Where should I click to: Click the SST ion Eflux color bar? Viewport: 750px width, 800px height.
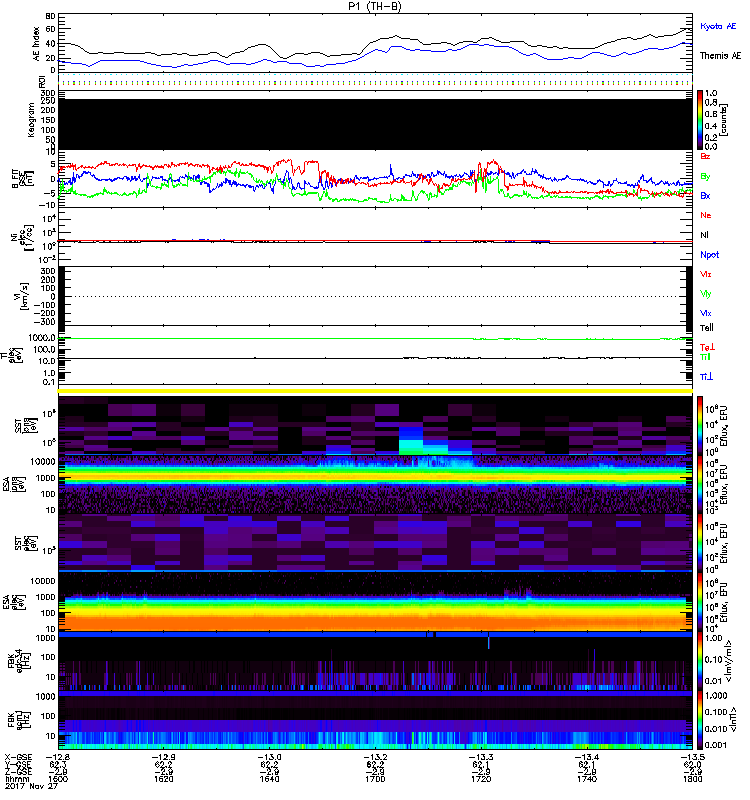[700, 426]
